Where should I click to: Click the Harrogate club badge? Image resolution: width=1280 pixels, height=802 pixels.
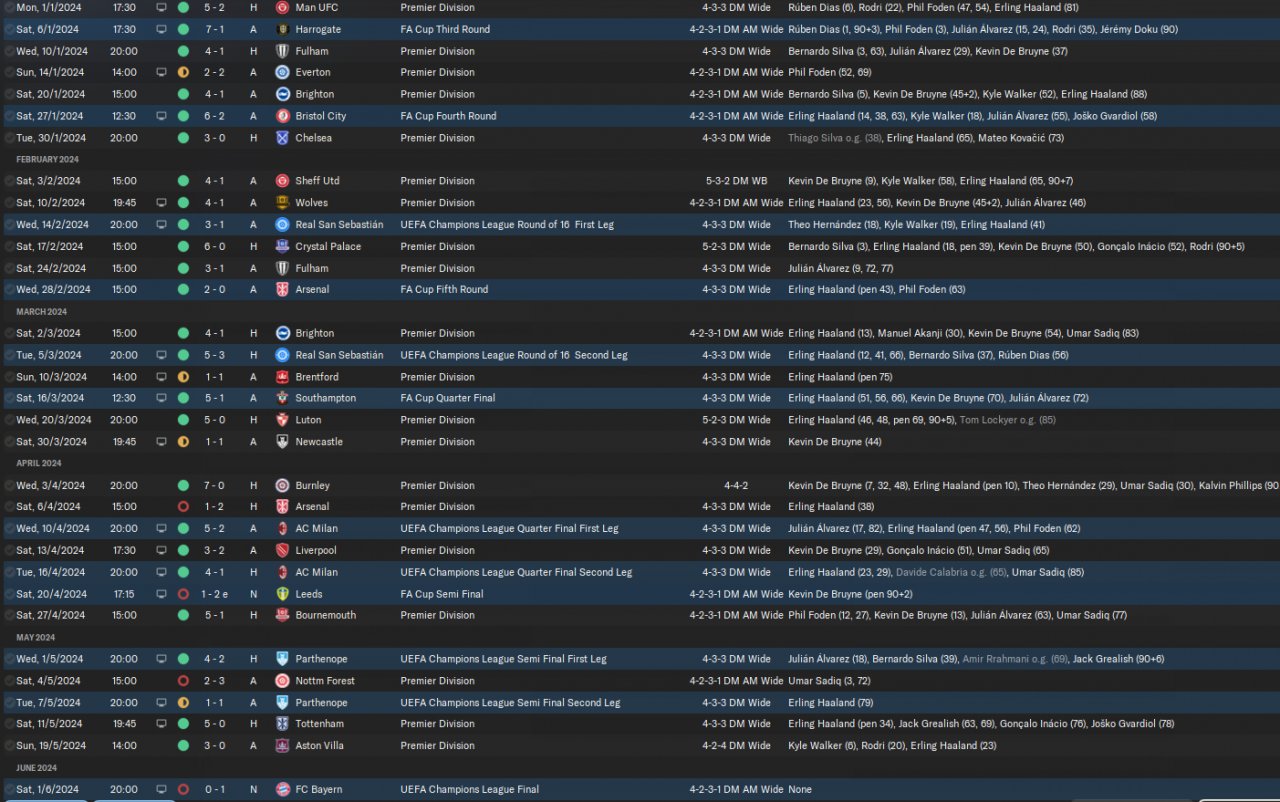coord(283,29)
